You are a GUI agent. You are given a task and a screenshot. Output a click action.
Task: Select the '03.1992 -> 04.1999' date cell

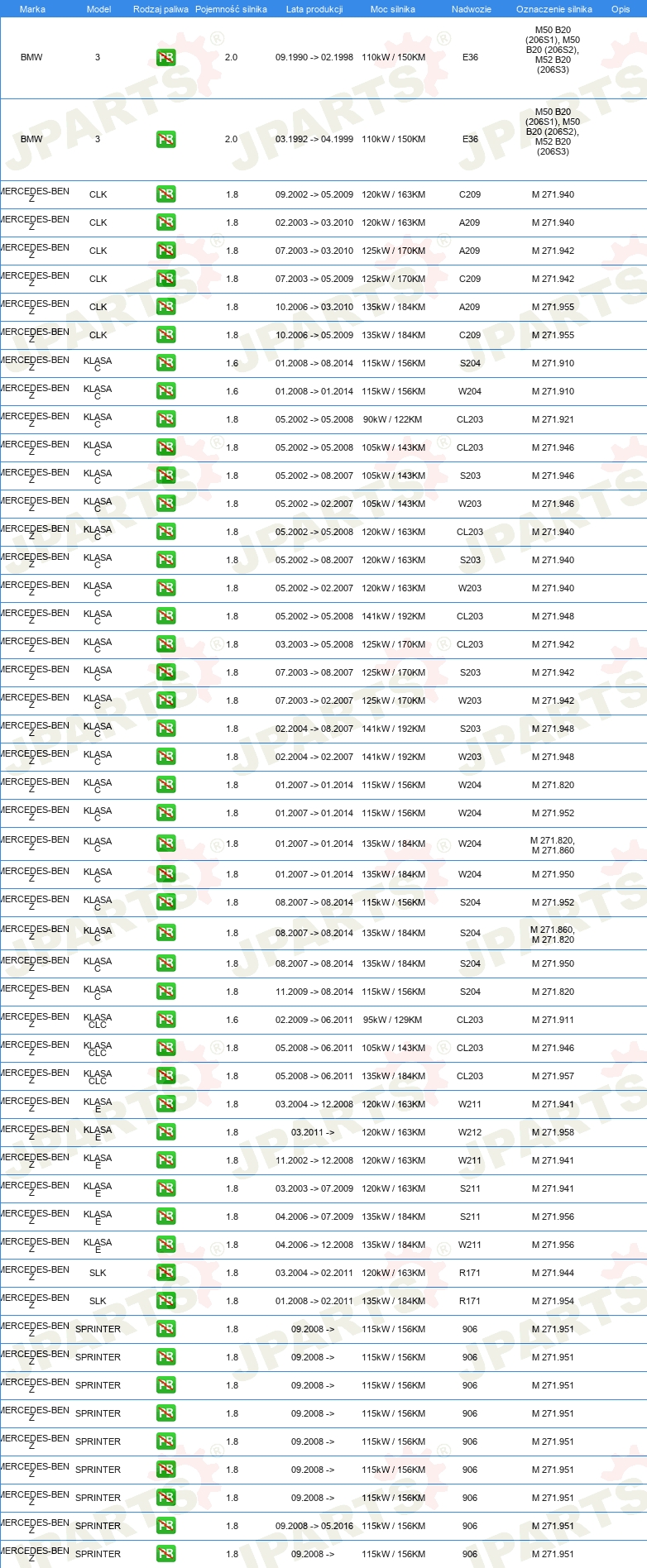click(x=314, y=139)
